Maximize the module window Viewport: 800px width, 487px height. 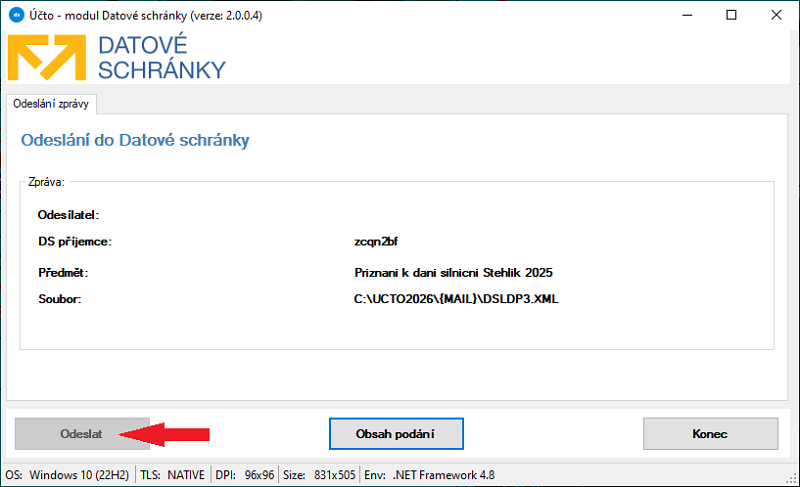(732, 16)
